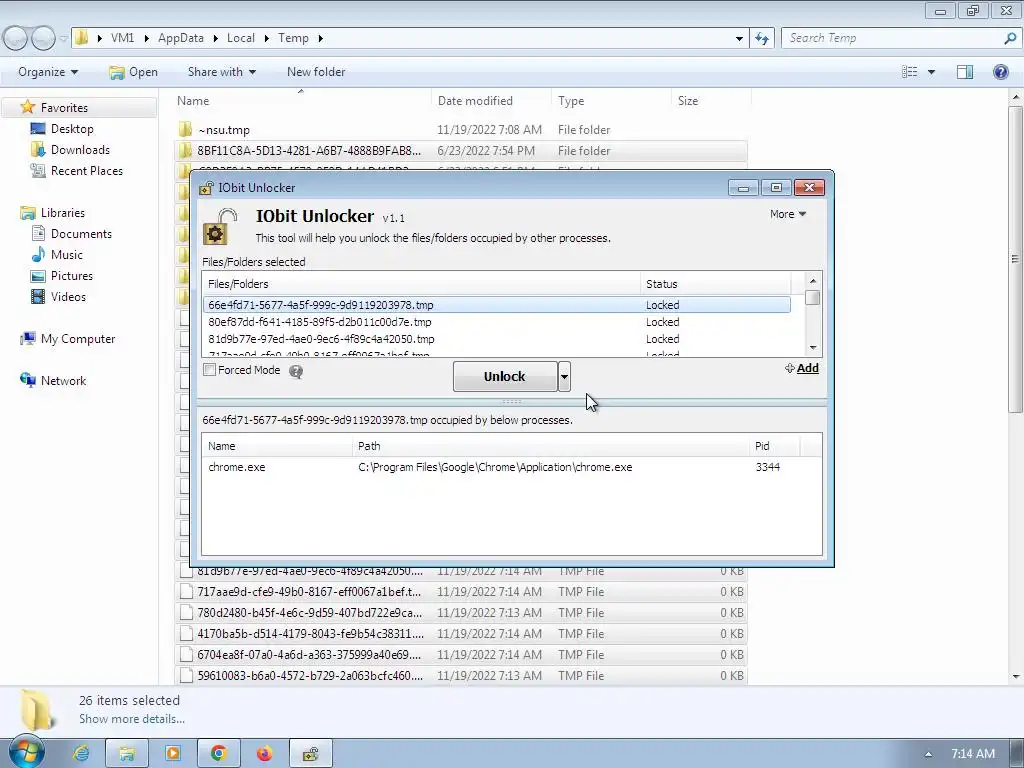Click New folder in Explorer toolbar
This screenshot has height=768, width=1024.
tap(316, 72)
